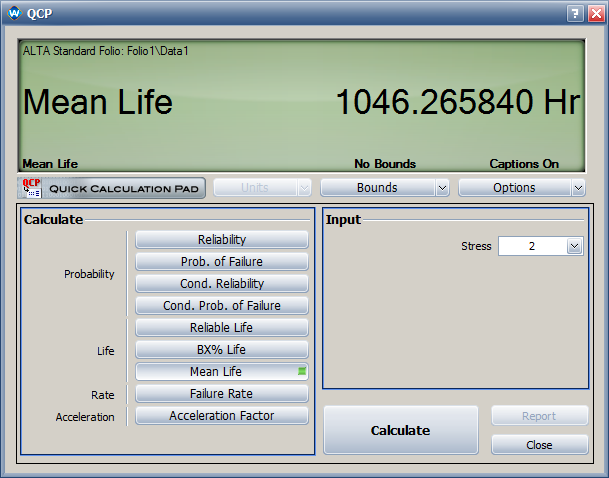This screenshot has width=609, height=478.
Task: Select Cond. Reliability option
Action: point(221,284)
